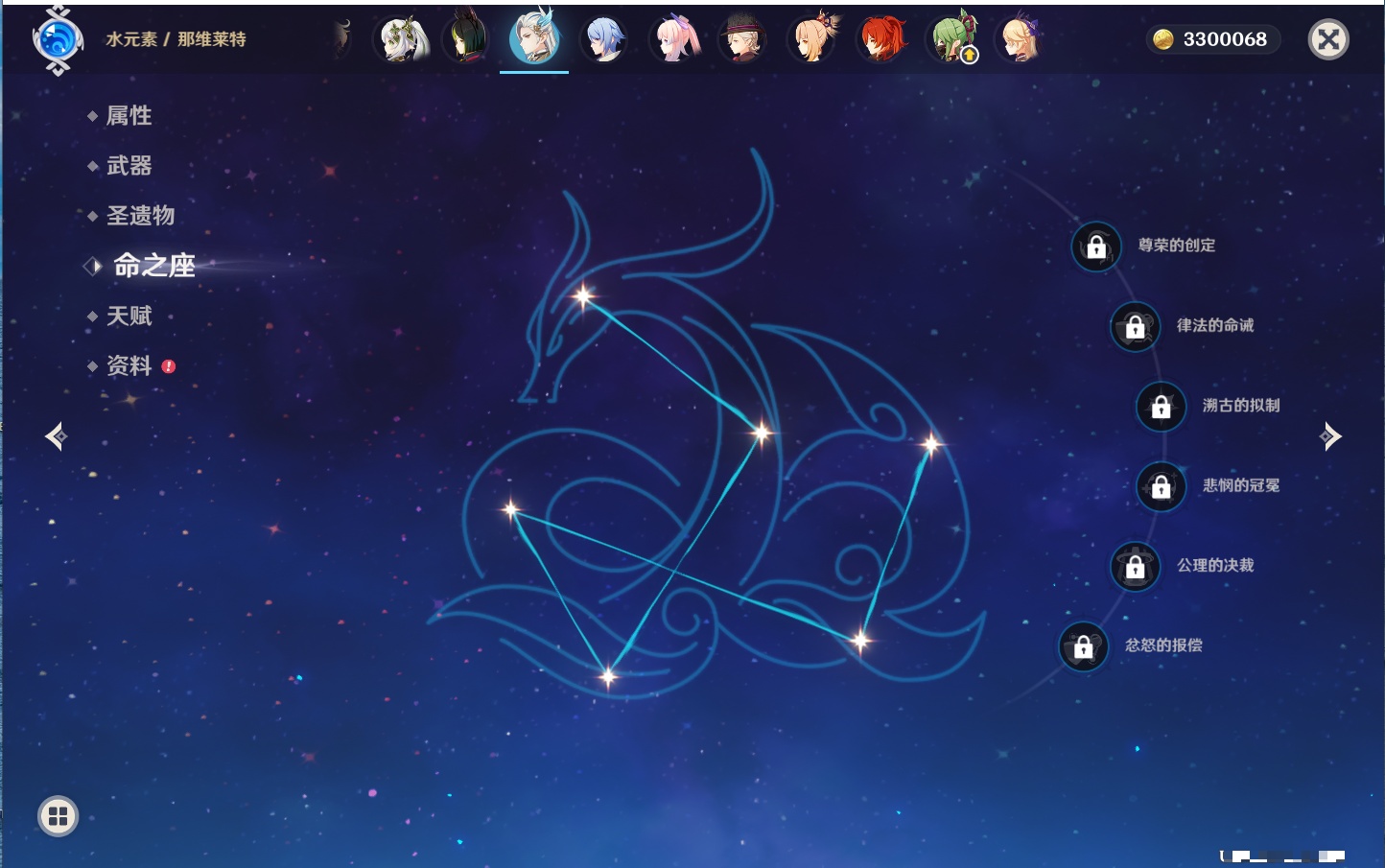Select the red-haired character portrait
1385x868 pixels.
(x=881, y=40)
